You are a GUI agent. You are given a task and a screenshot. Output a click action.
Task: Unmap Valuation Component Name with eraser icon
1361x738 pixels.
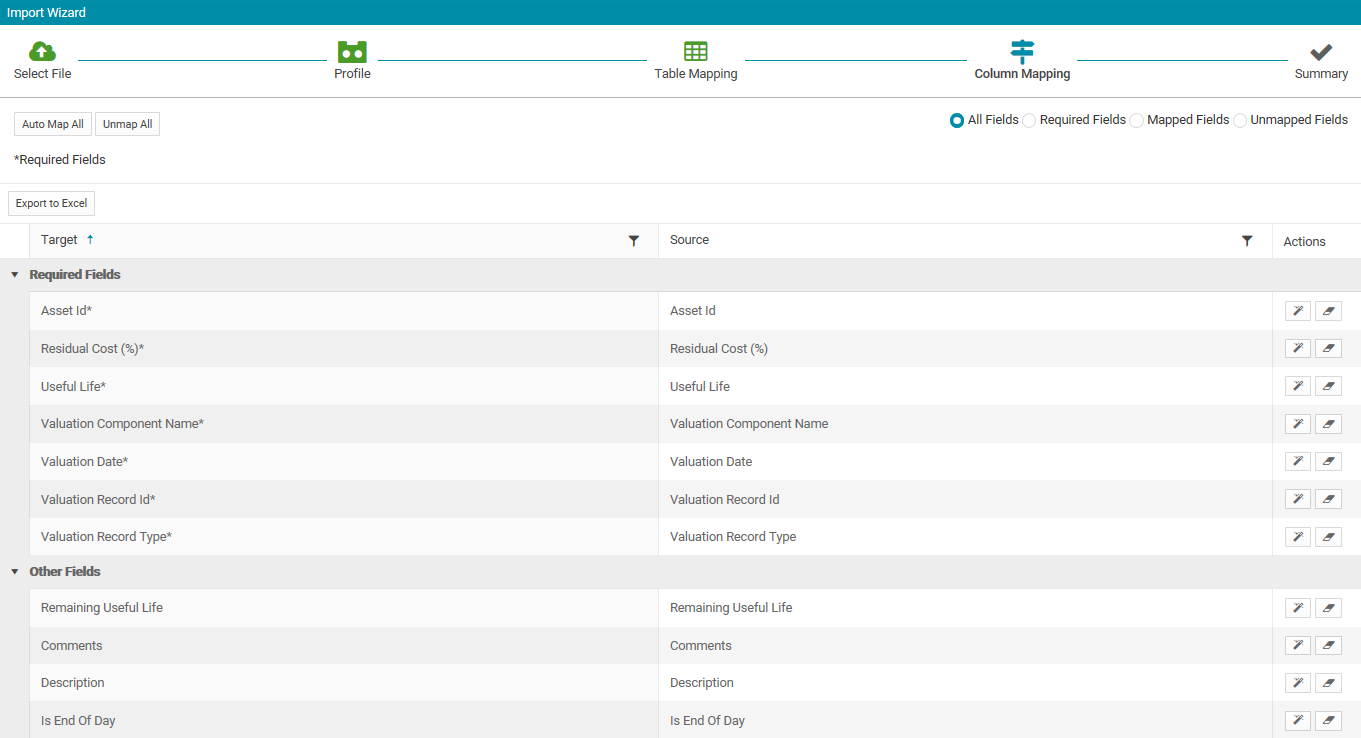pos(1328,424)
